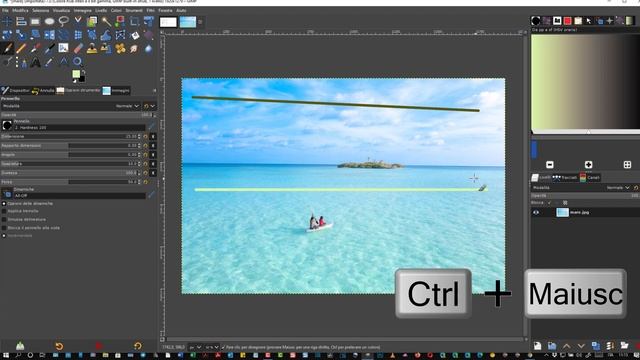Open the mode group switcher dropdown
This screenshot has height=360, width=640.
click(149, 106)
